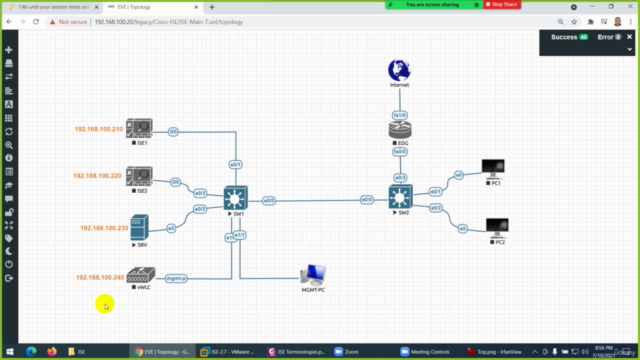
Task: Click the 192.168.100.210 text label
Action: tap(99, 129)
